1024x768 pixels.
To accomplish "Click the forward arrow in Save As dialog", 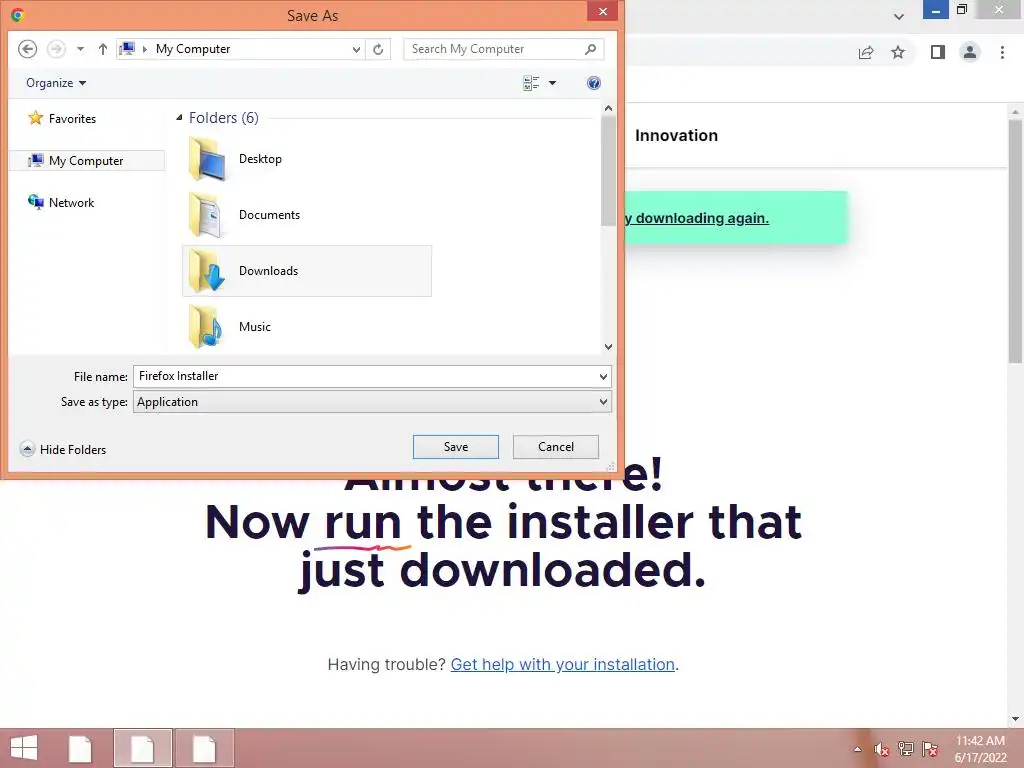I will point(56,49).
